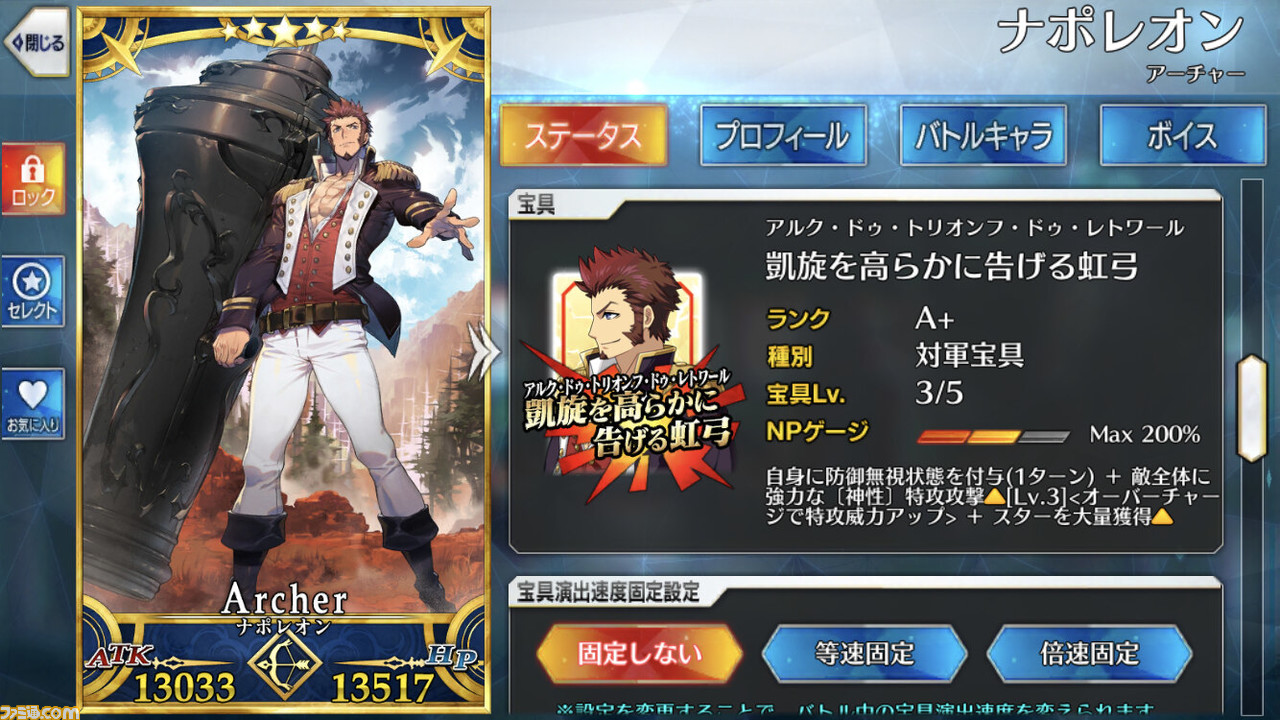
Task: Tap the HP value 13517 on card
Action: pyautogui.click(x=383, y=688)
